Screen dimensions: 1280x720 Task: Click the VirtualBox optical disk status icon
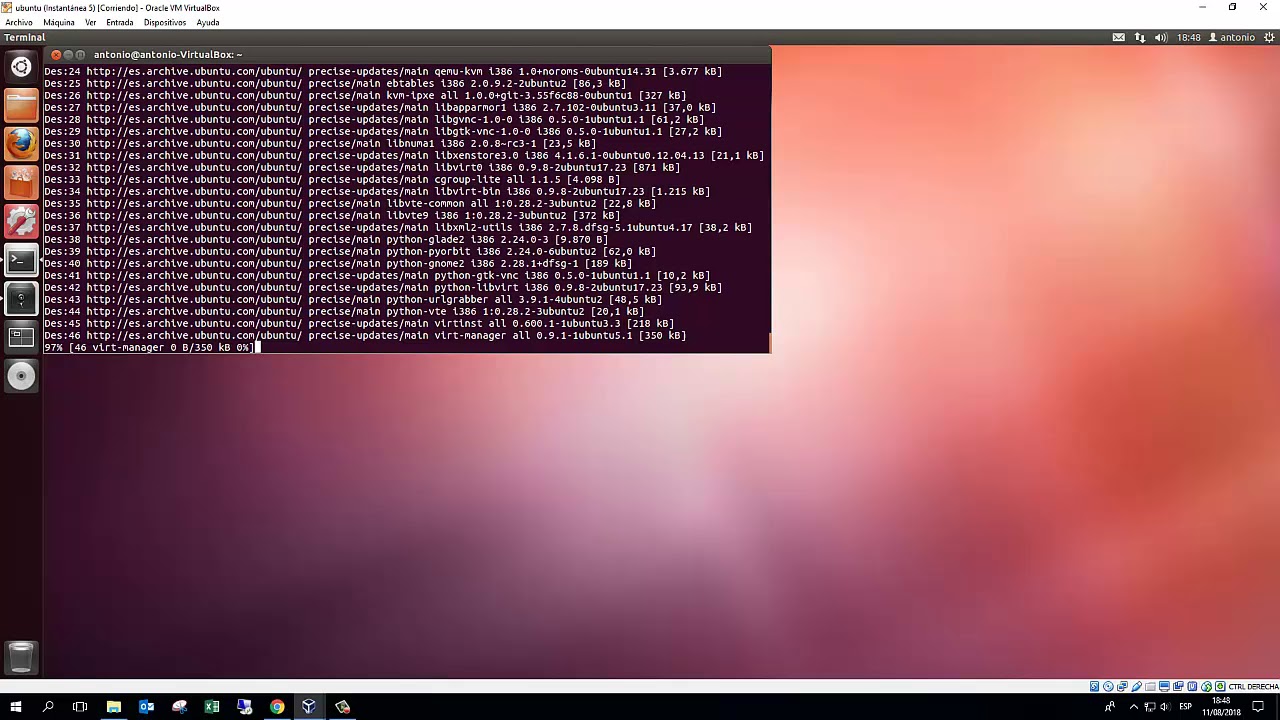(x=1108, y=687)
